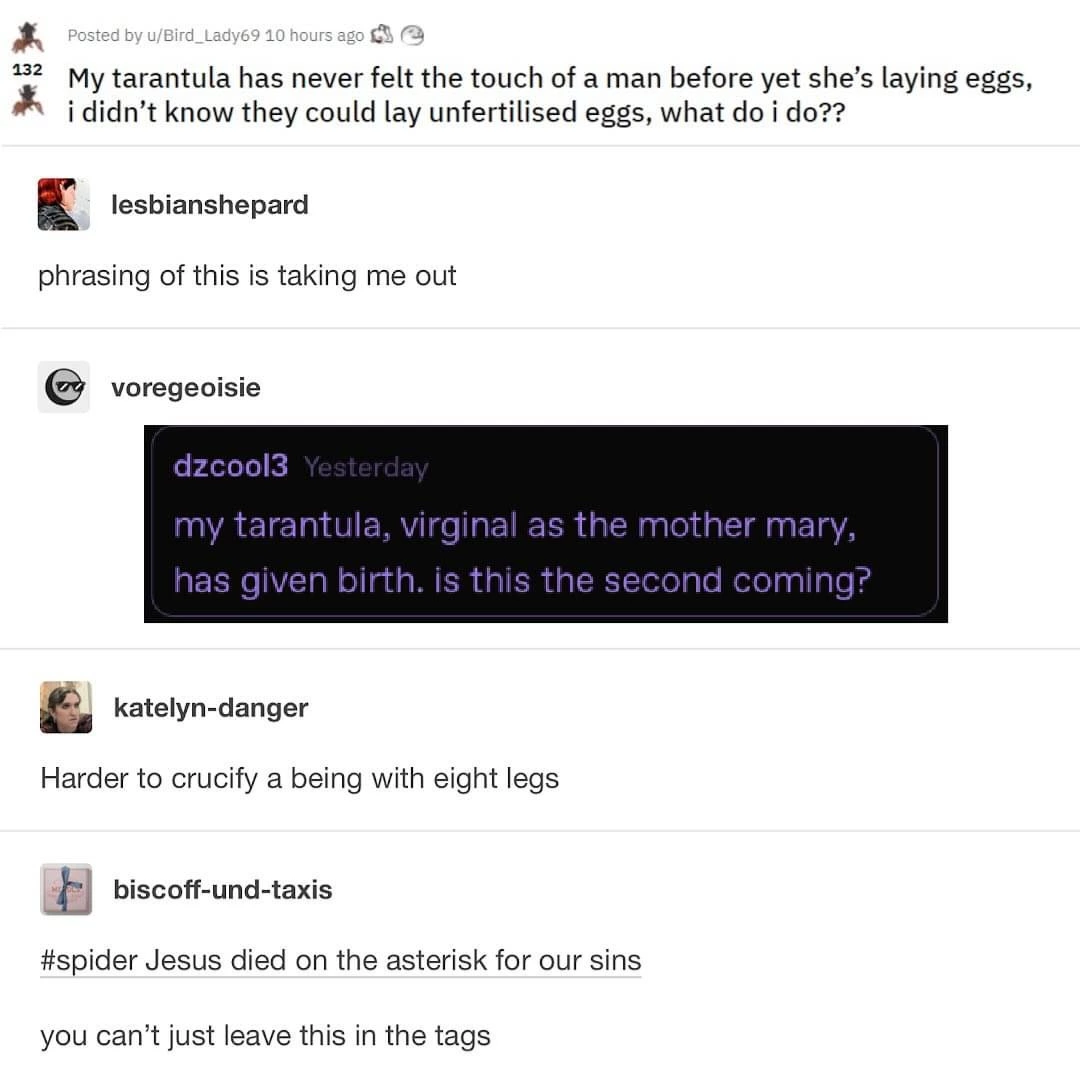Image resolution: width=1080 pixels, height=1080 pixels.
Task: Open biscoff-und-taxis blog
Action: [222, 890]
